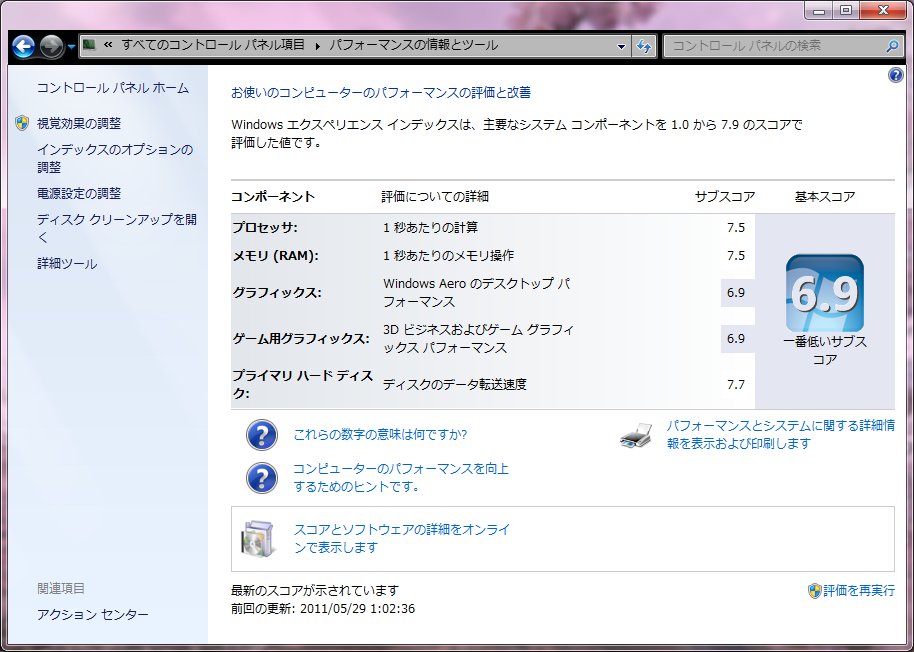Click the refresh icon beside address bar
This screenshot has height=652, width=914.
(x=645, y=46)
